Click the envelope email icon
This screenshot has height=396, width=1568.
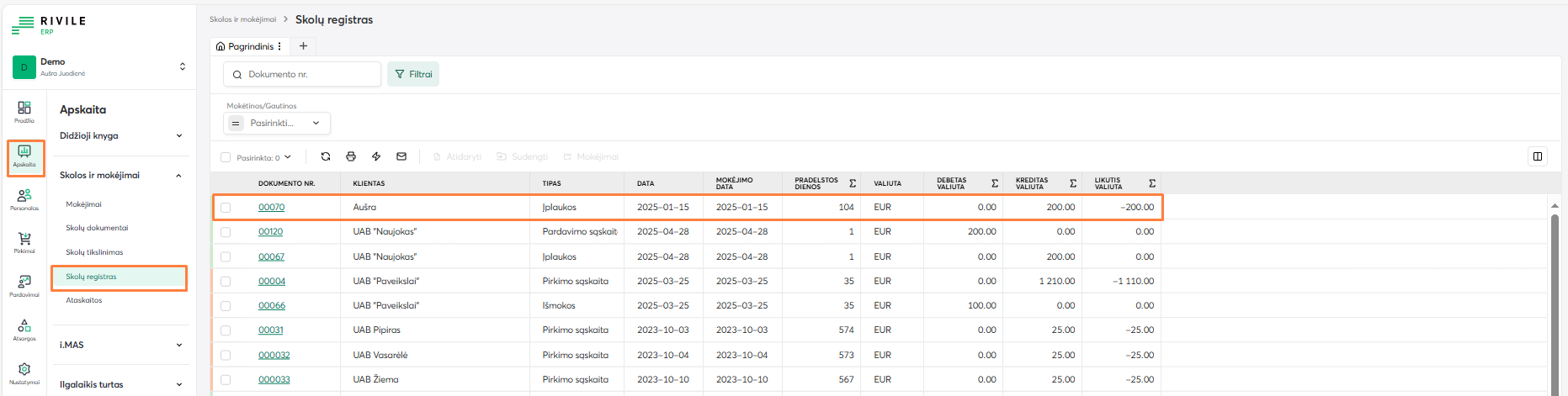click(401, 156)
